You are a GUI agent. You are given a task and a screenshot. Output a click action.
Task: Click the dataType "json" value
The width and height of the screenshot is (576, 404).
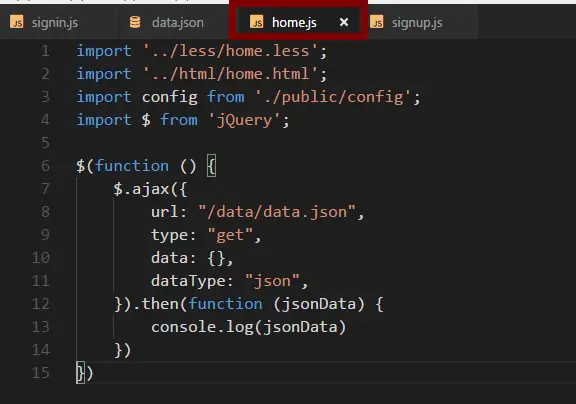point(272,281)
